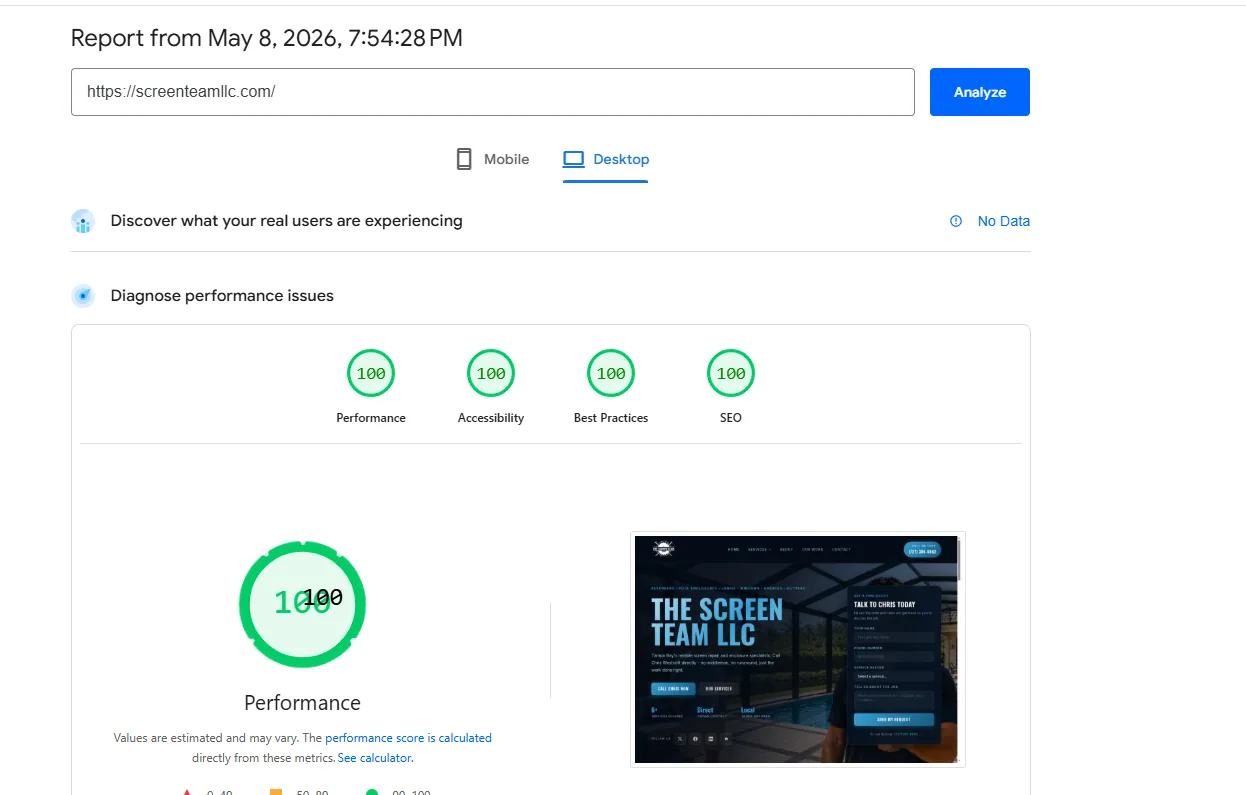The width and height of the screenshot is (1246, 795).
Task: Click the mobile phone icon
Action: (464, 159)
